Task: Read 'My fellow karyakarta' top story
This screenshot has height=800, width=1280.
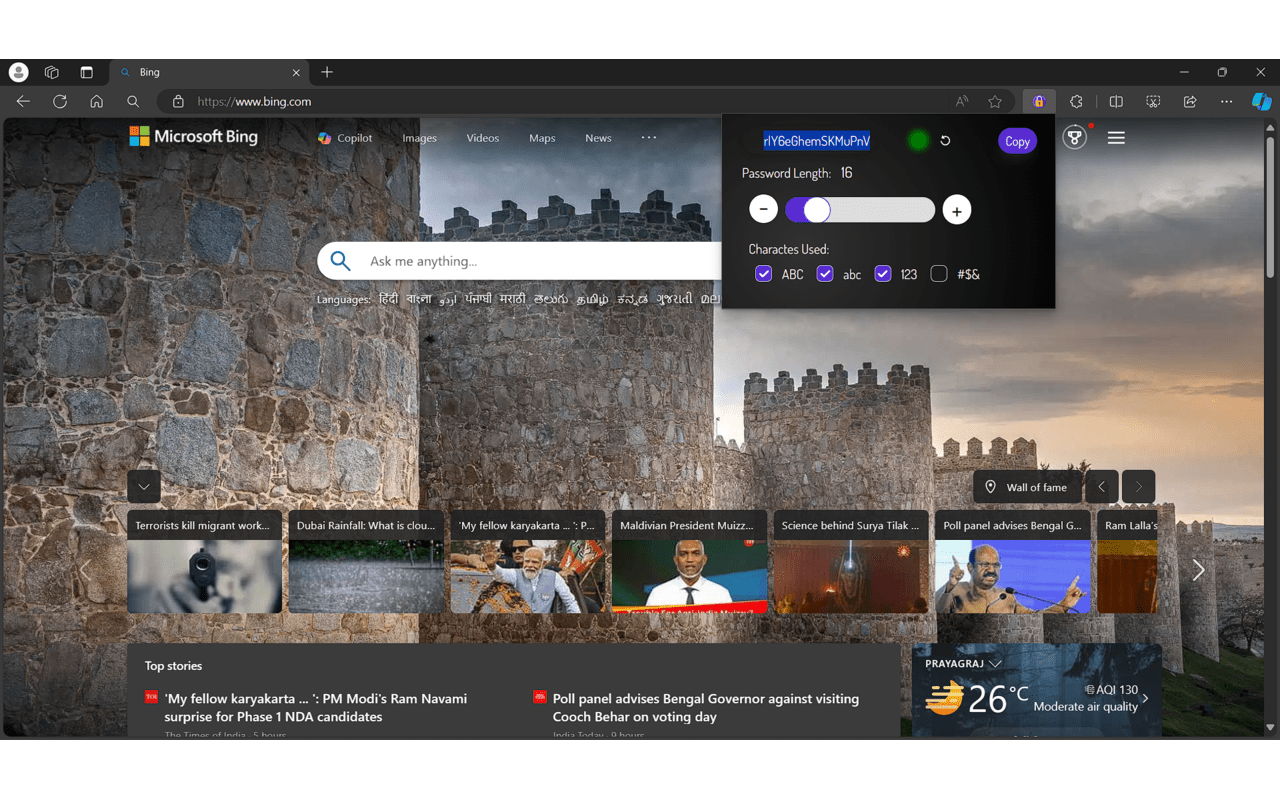Action: click(x=316, y=708)
